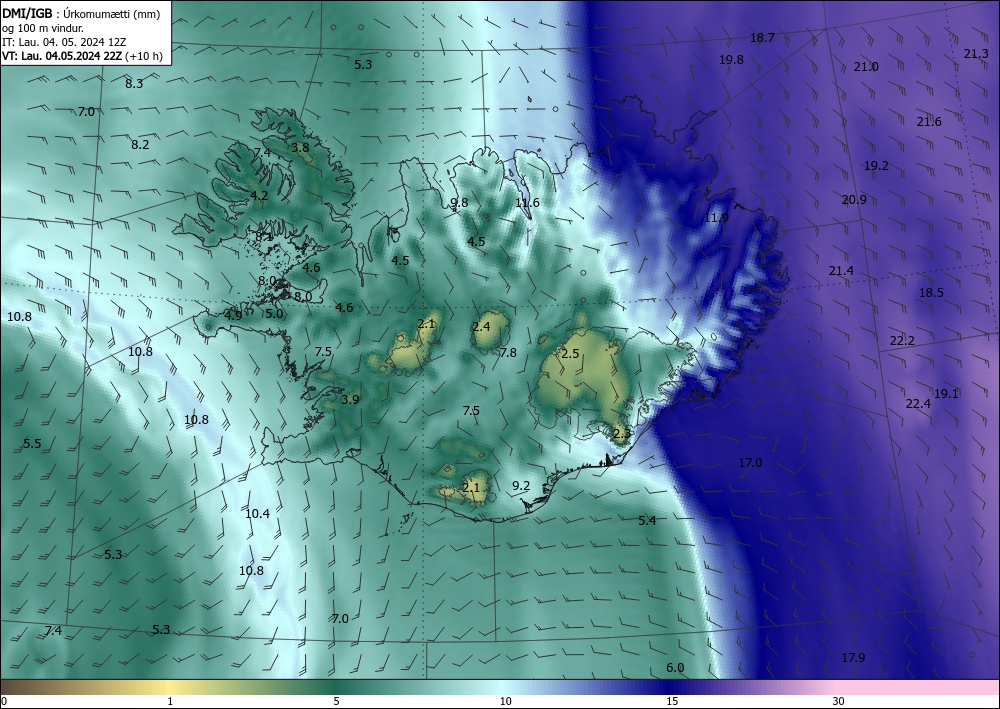Click the 8.3 value in the northwest
Image resolution: width=1000 pixels, height=709 pixels.
click(x=134, y=84)
